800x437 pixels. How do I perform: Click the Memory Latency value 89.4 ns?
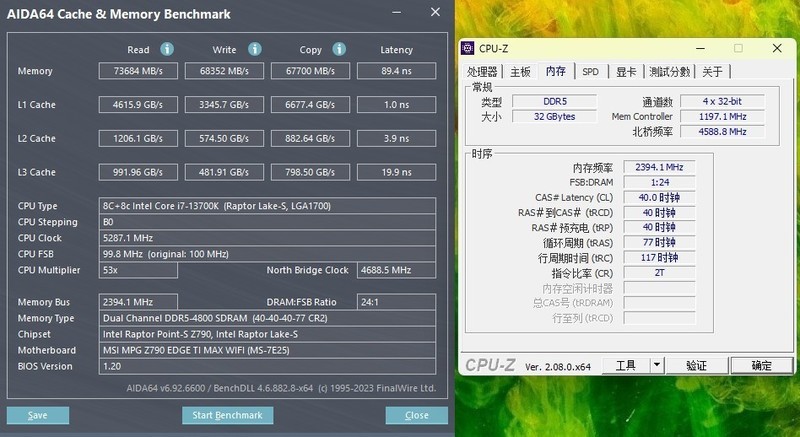[x=396, y=71]
